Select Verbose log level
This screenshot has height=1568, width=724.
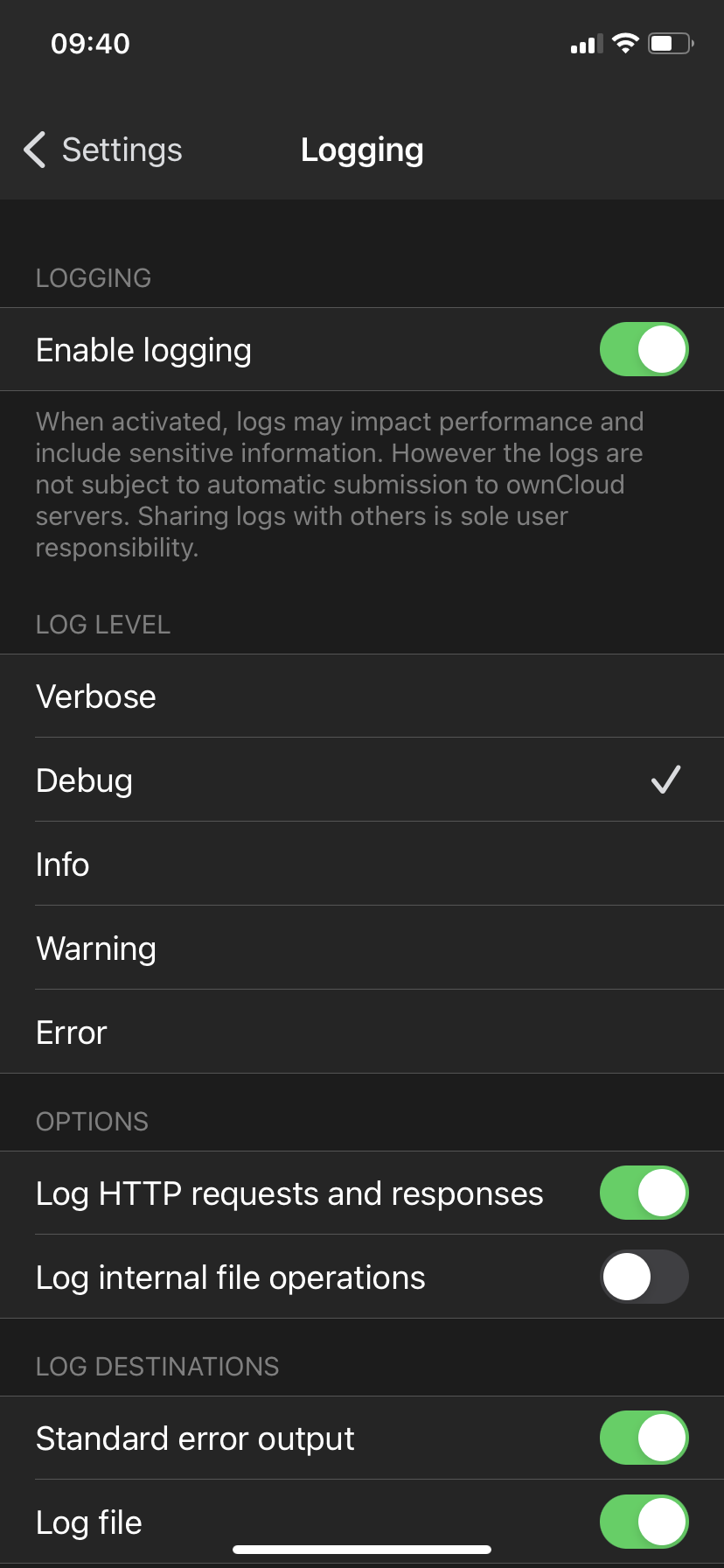click(x=96, y=696)
